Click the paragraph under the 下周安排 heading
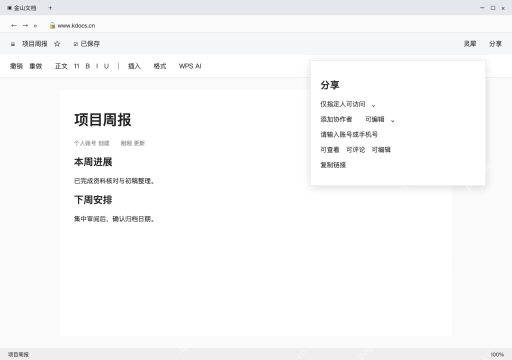The image size is (512, 360). click(114, 219)
